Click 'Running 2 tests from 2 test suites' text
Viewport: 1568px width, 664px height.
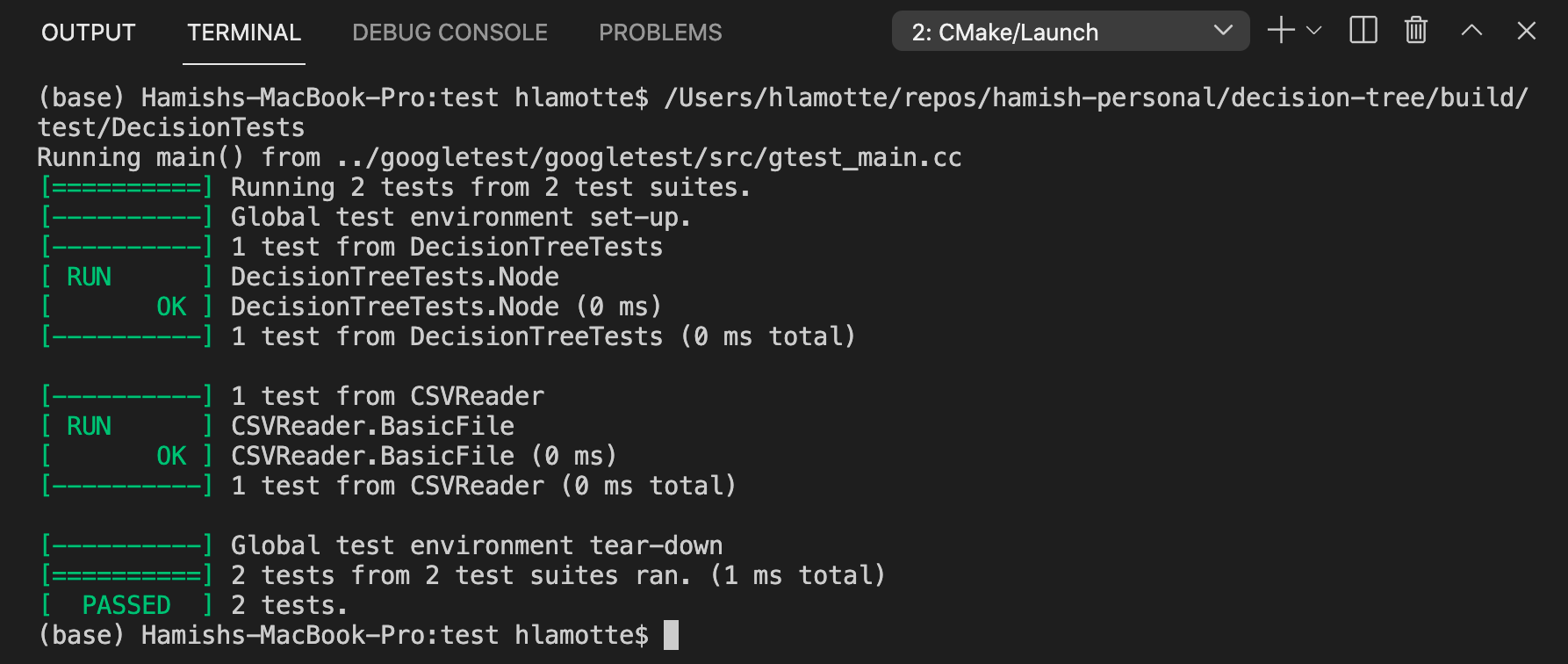490,187
